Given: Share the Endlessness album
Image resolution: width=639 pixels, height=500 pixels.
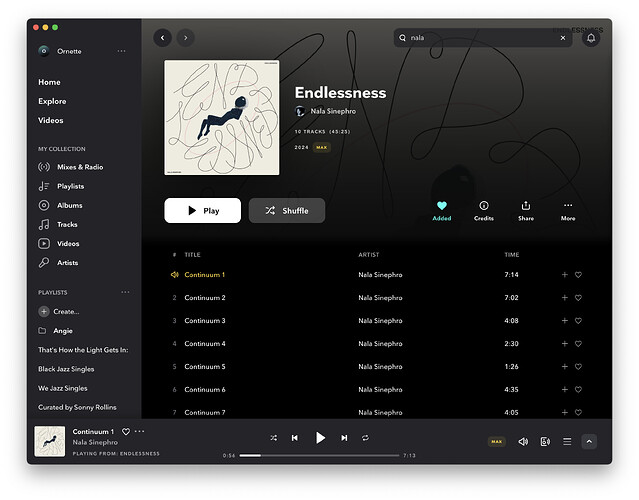Looking at the screenshot, I should [526, 206].
